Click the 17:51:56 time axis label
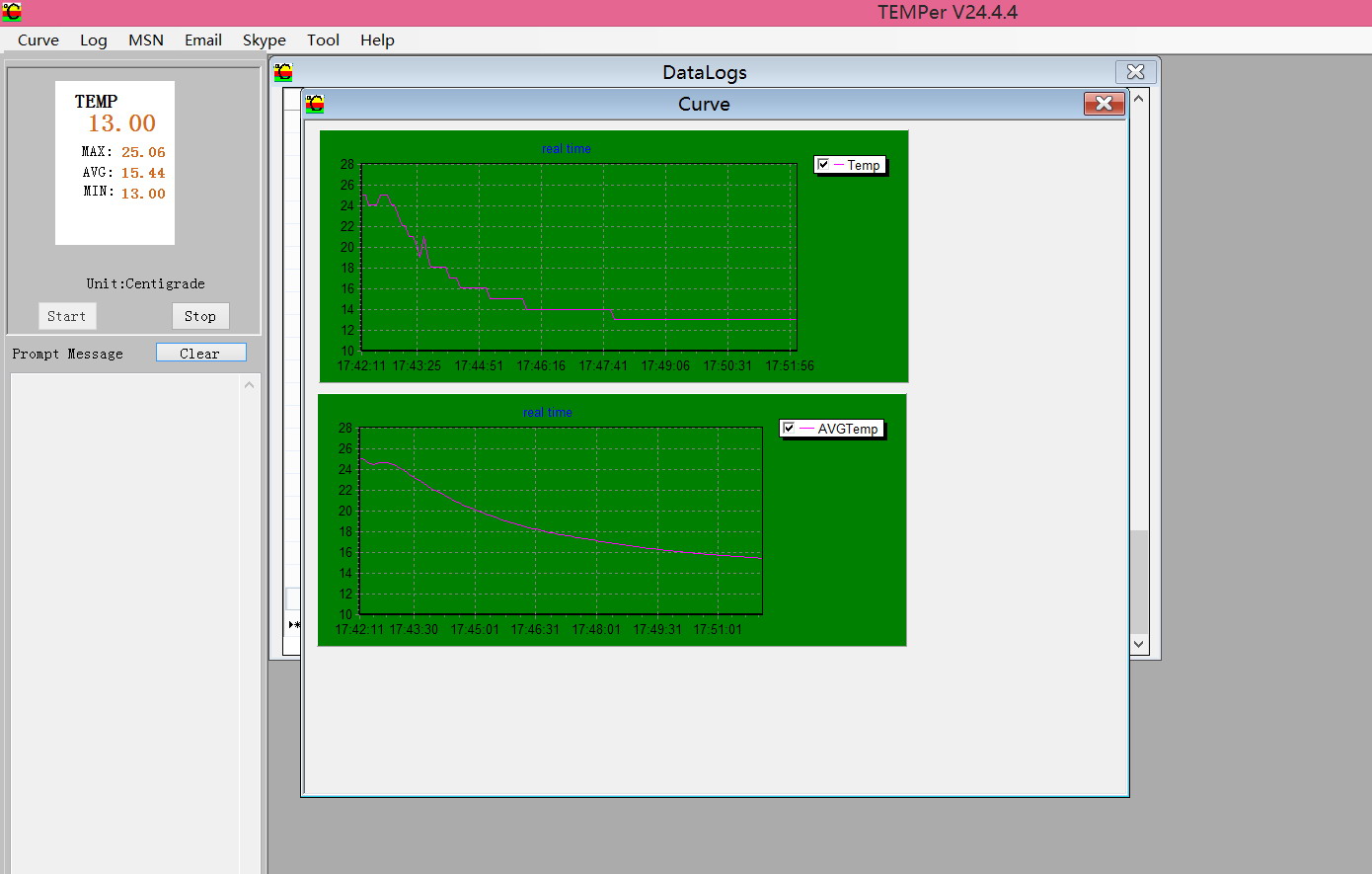 pos(790,365)
